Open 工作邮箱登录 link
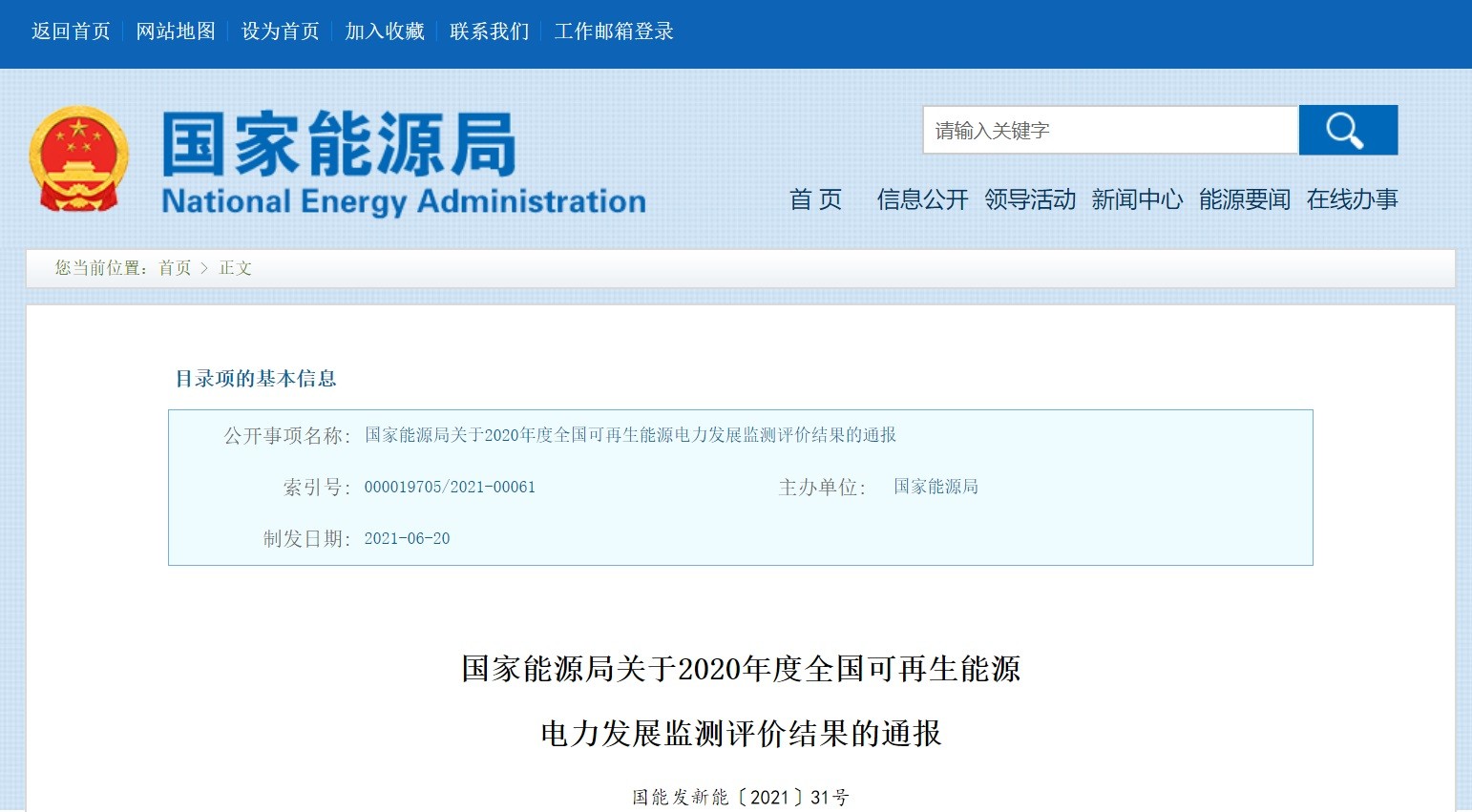 click(614, 31)
